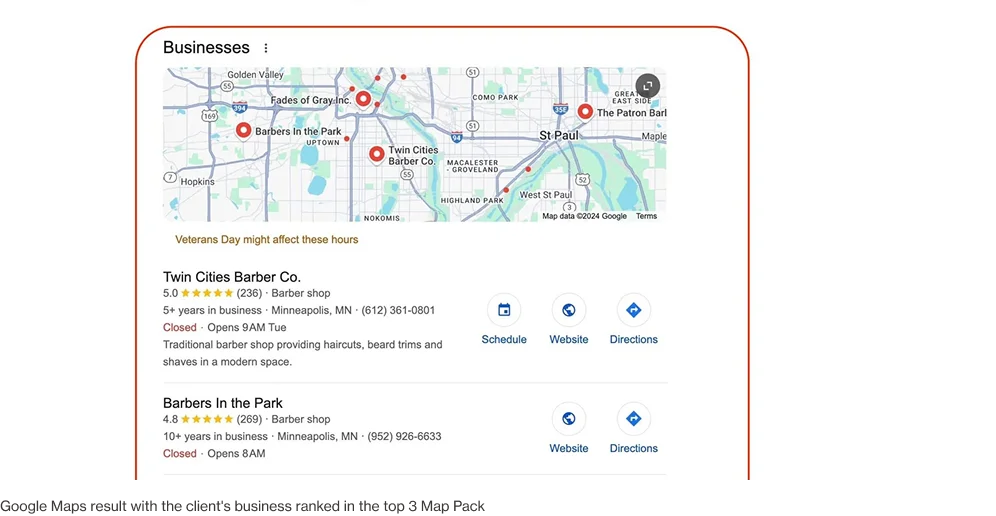The width and height of the screenshot is (996, 516).
Task: Click Golden Valley label on the map
Action: click(x=255, y=74)
